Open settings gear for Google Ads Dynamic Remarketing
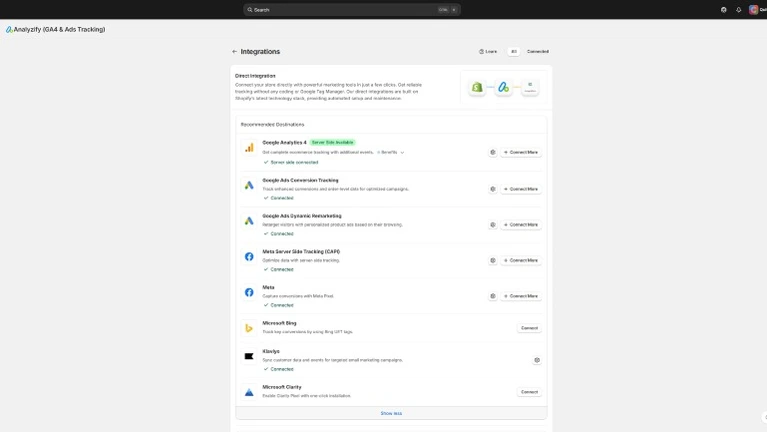767x432 pixels. (x=493, y=225)
